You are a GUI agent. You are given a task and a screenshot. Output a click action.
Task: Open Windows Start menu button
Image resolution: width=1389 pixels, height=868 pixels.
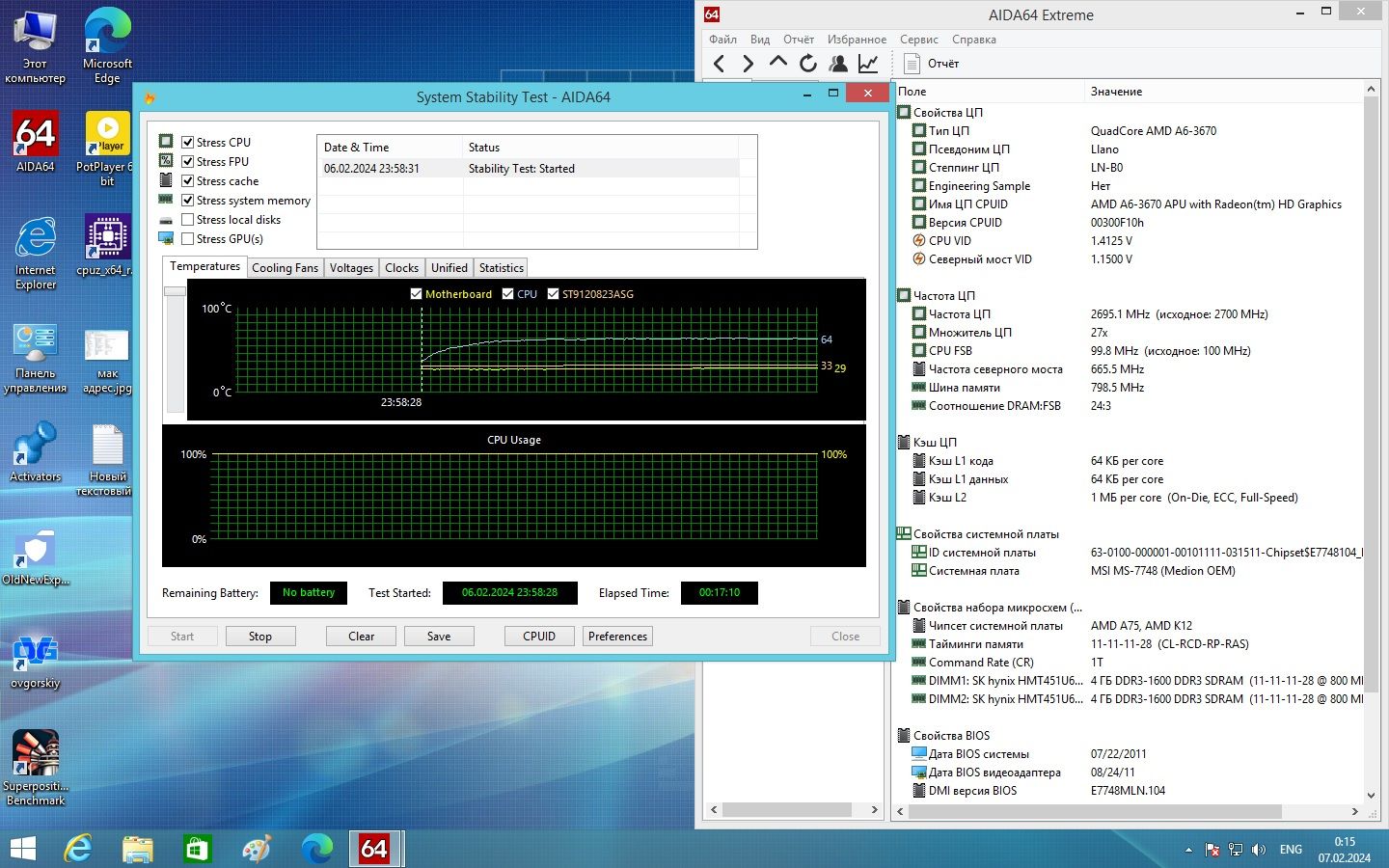tap(22, 849)
